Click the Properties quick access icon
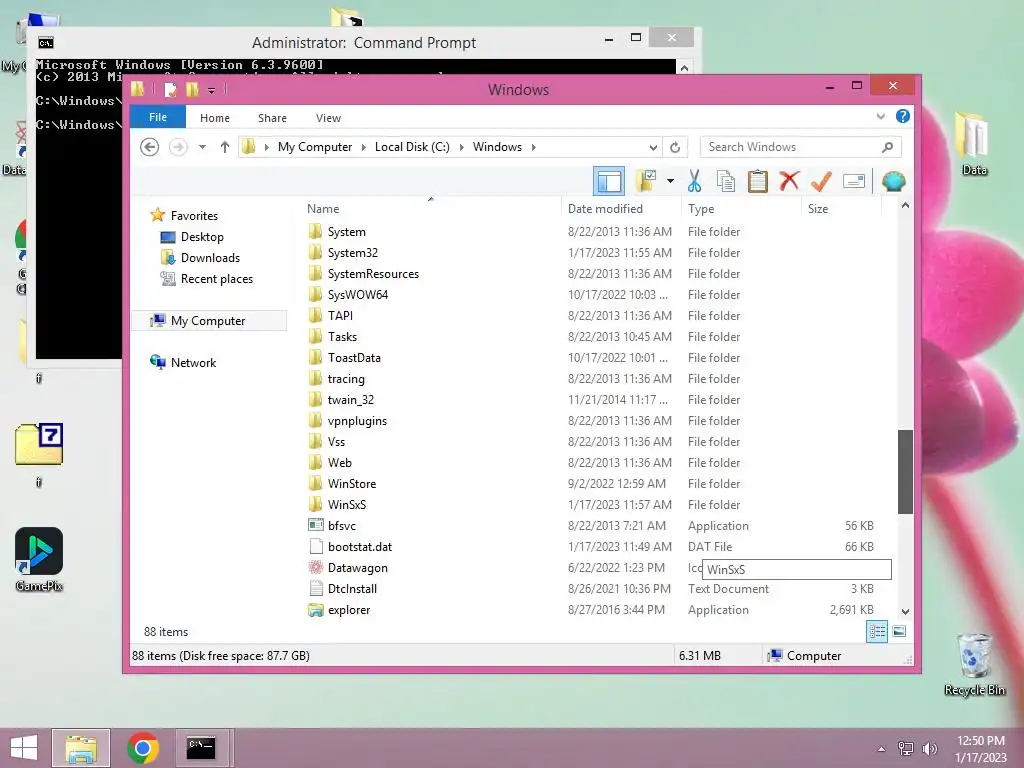This screenshot has height=768, width=1024. [x=170, y=89]
